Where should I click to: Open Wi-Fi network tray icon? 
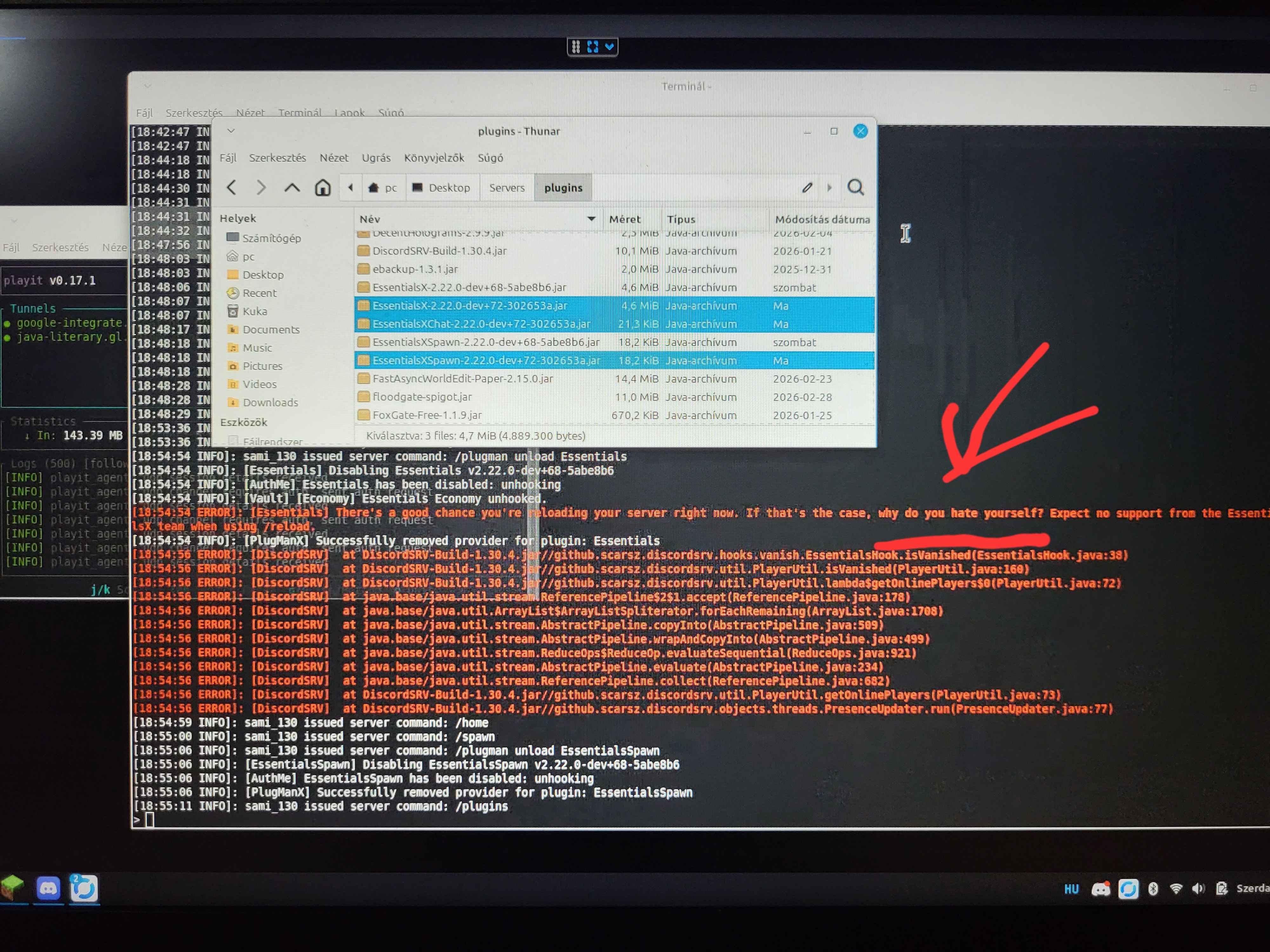click(1176, 889)
